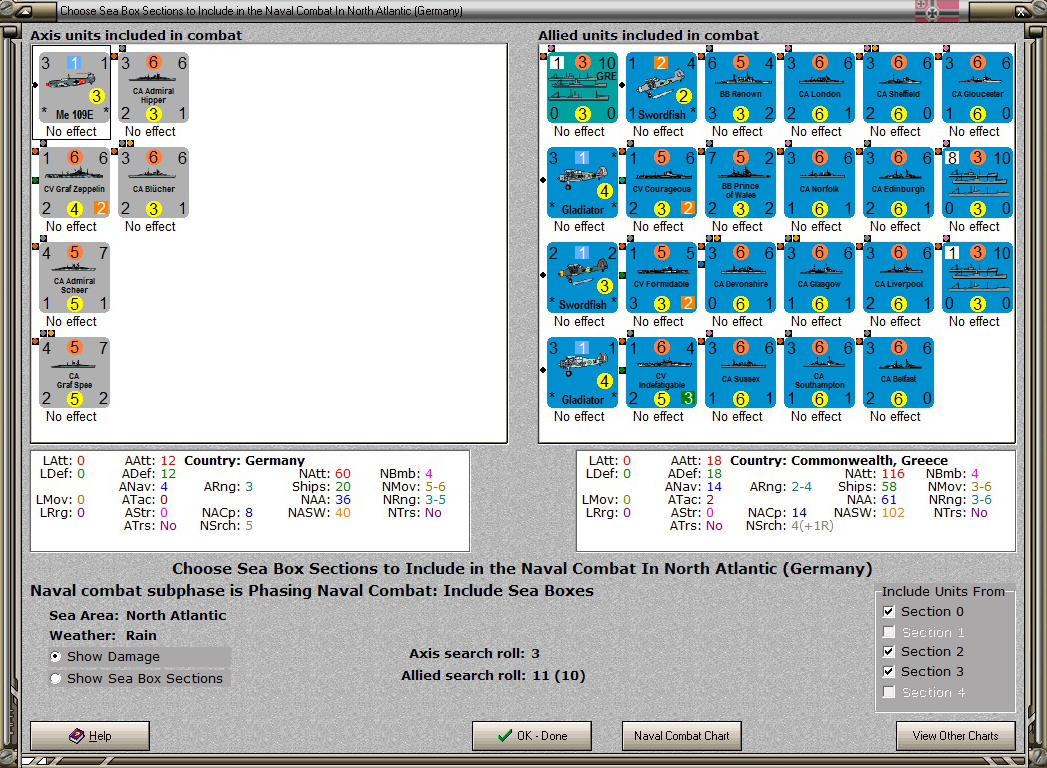Select the CA Southampton counter
Image resolution: width=1047 pixels, height=768 pixels.
(819, 373)
